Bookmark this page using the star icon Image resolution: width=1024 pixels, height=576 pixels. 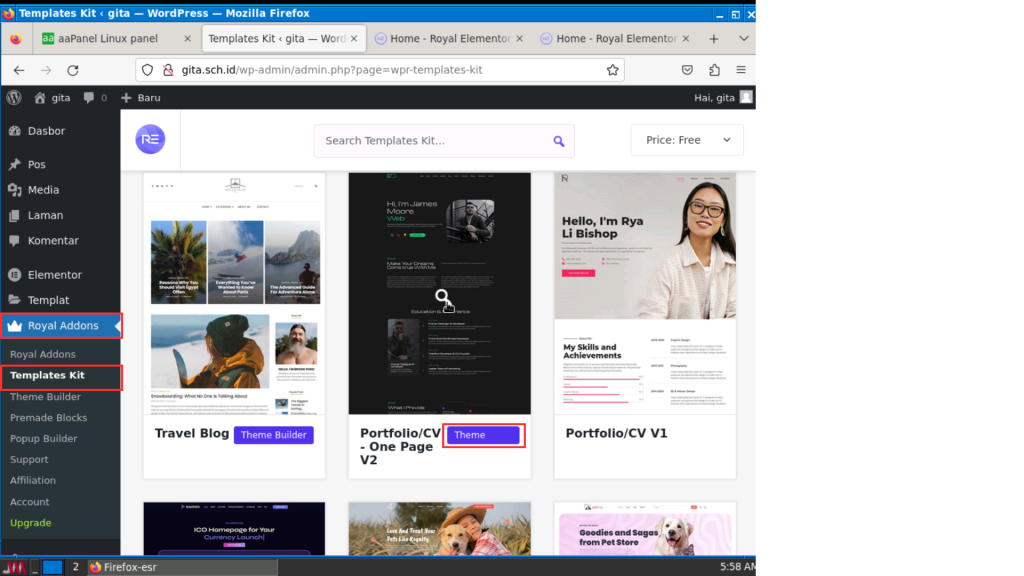612,70
